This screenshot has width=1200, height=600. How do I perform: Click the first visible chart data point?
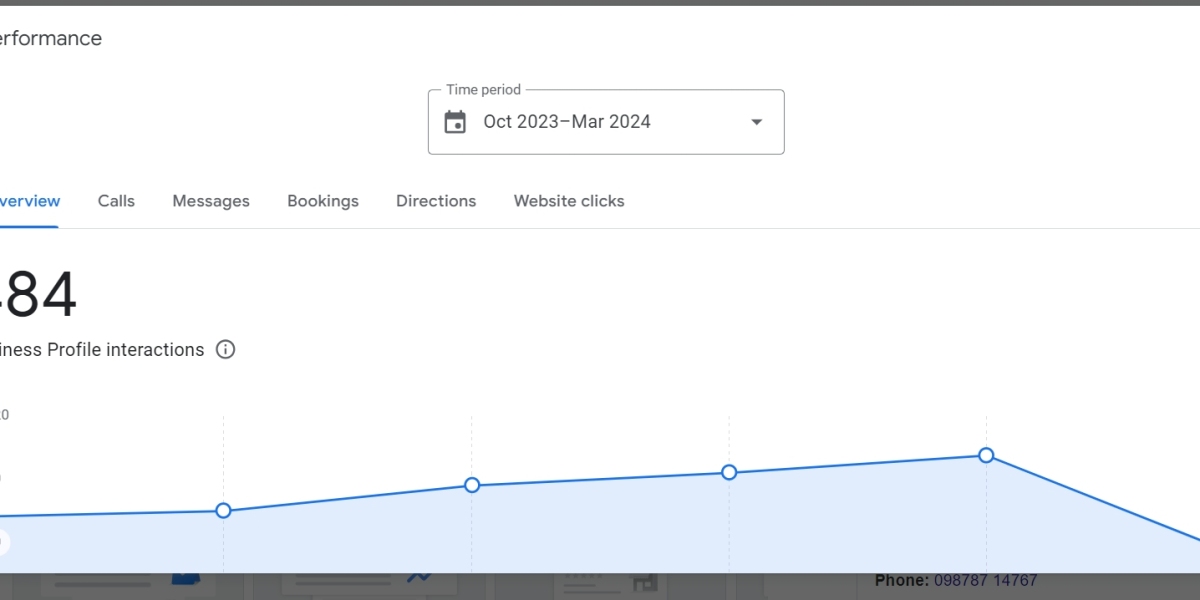(223, 511)
